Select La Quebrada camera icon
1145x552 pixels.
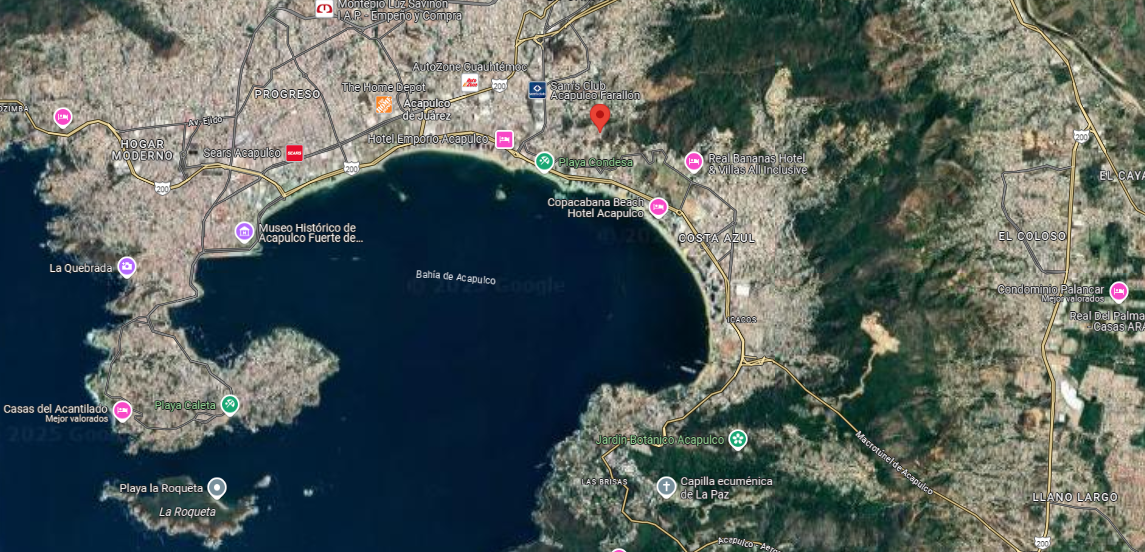[x=127, y=267]
